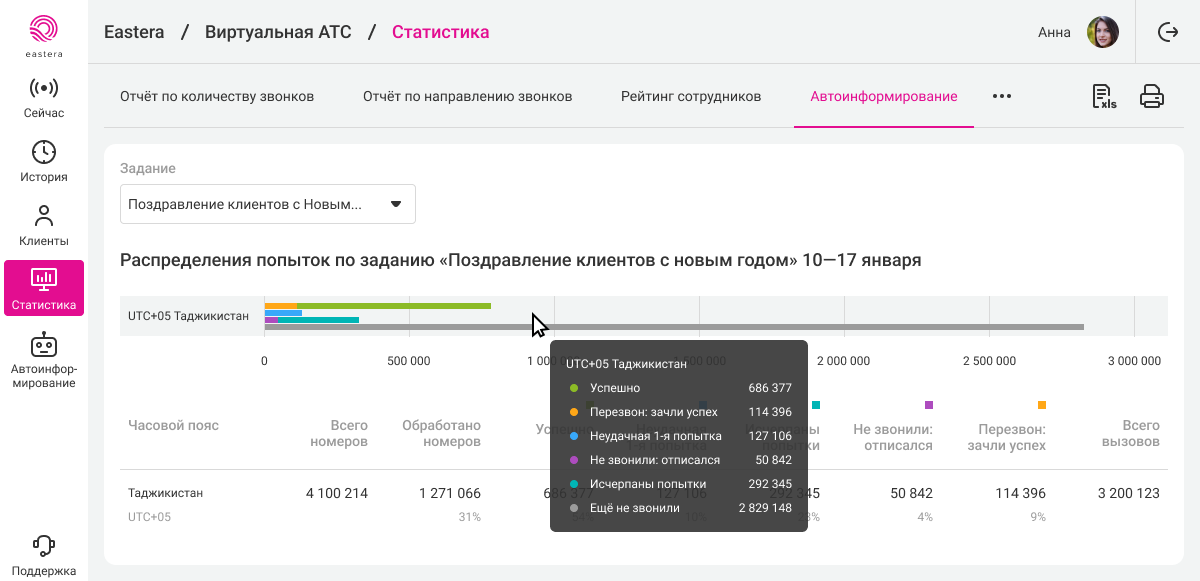
Task: Go to Клиенты section
Action: tap(43, 226)
